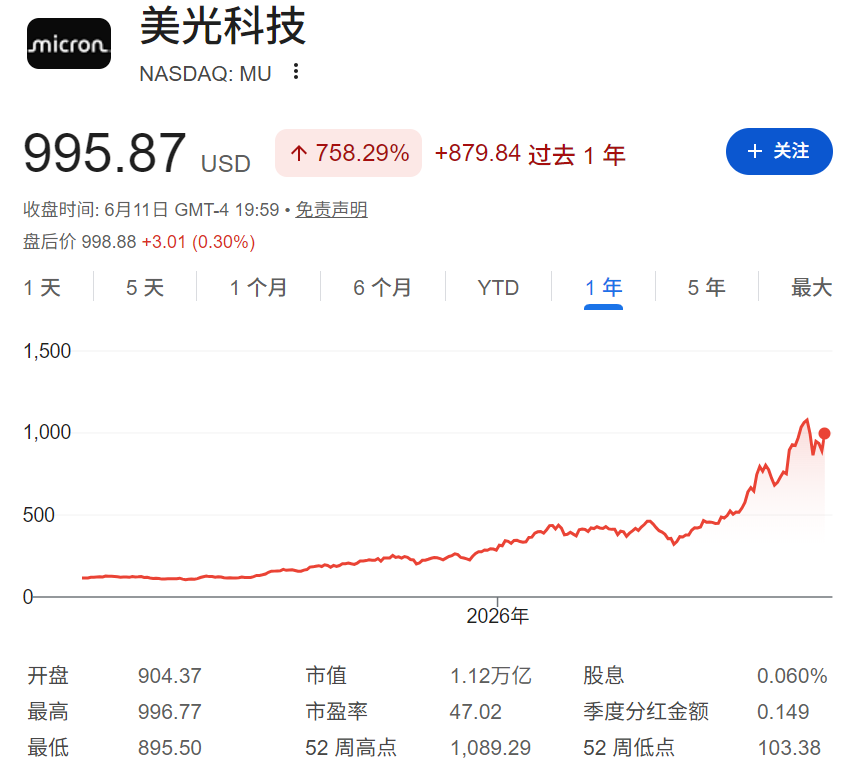Click the 最低 value 895.50
Viewport: 855px width, 771px height.
coord(170,748)
